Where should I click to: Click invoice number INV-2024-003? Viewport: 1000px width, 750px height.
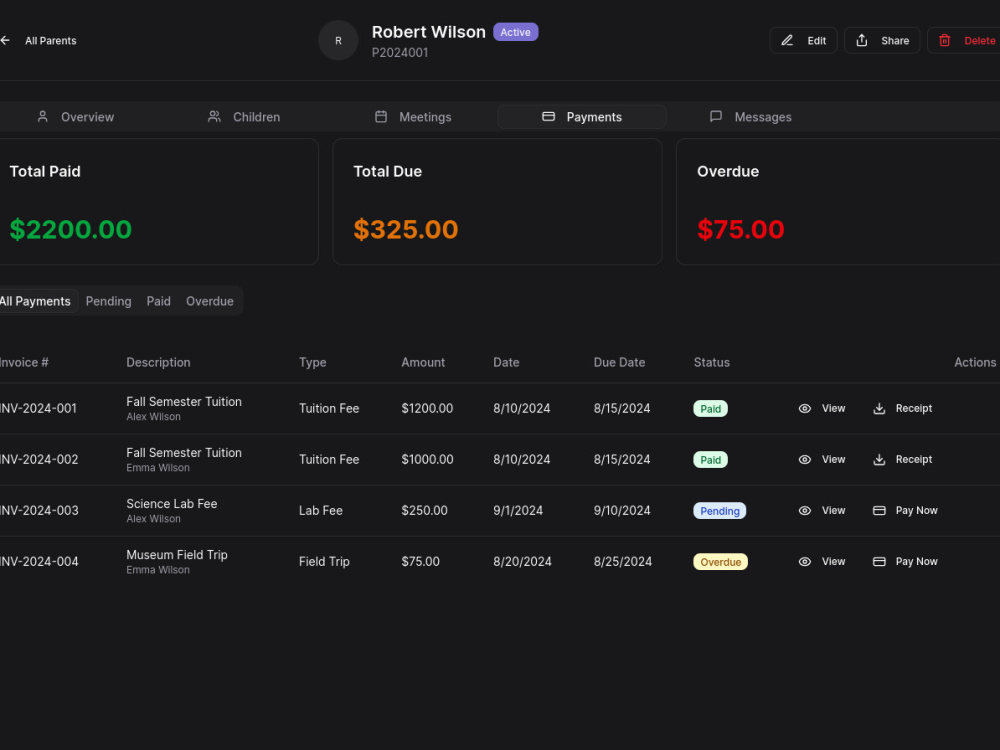pos(39,511)
